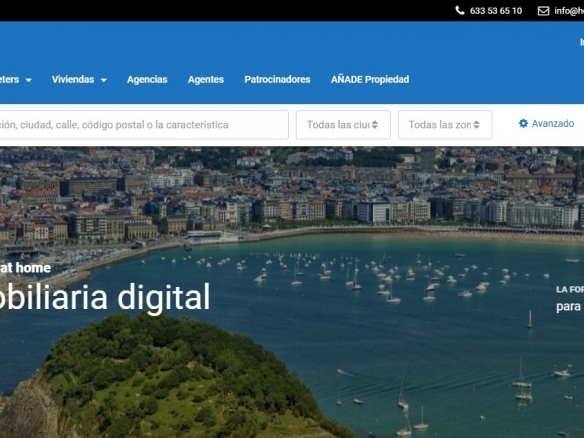This screenshot has height=438, width=584.
Task: Click the caret arrow next to Viviendas
Action: (104, 80)
